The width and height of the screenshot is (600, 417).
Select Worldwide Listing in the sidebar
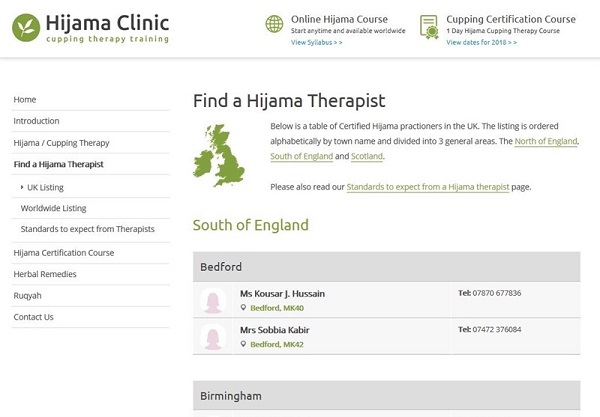pos(53,208)
